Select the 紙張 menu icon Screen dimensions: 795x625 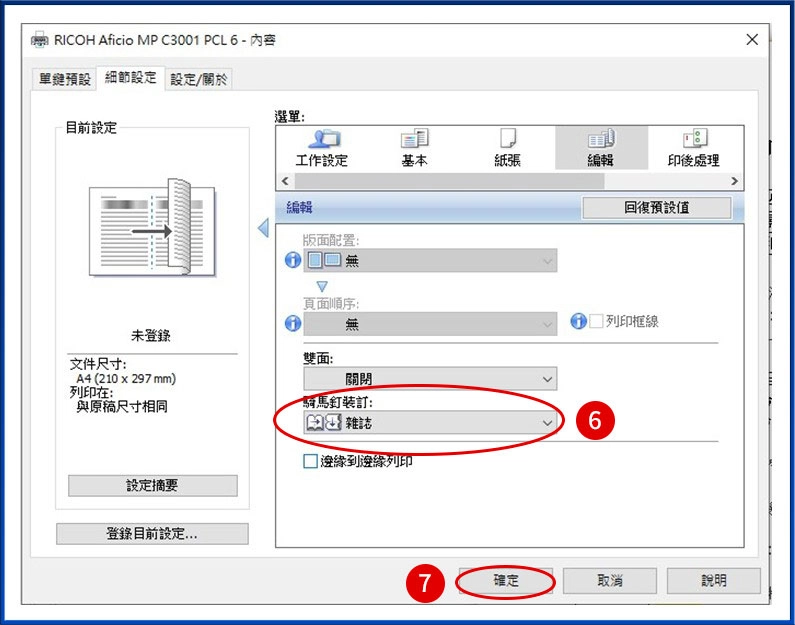(508, 148)
